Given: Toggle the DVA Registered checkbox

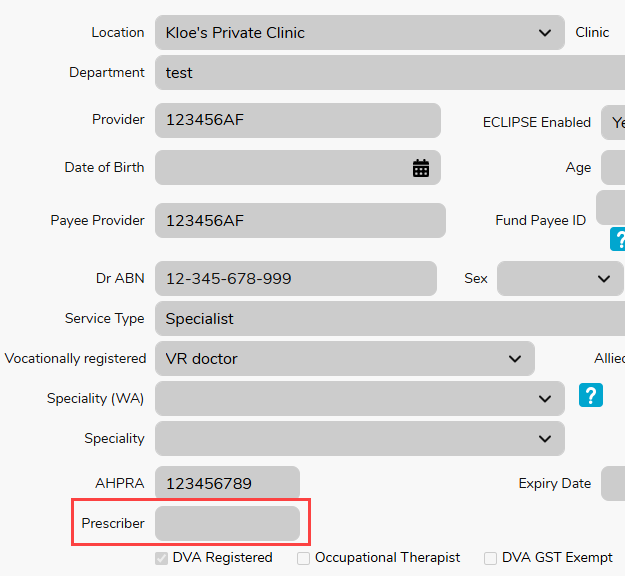Looking at the screenshot, I should tap(162, 558).
